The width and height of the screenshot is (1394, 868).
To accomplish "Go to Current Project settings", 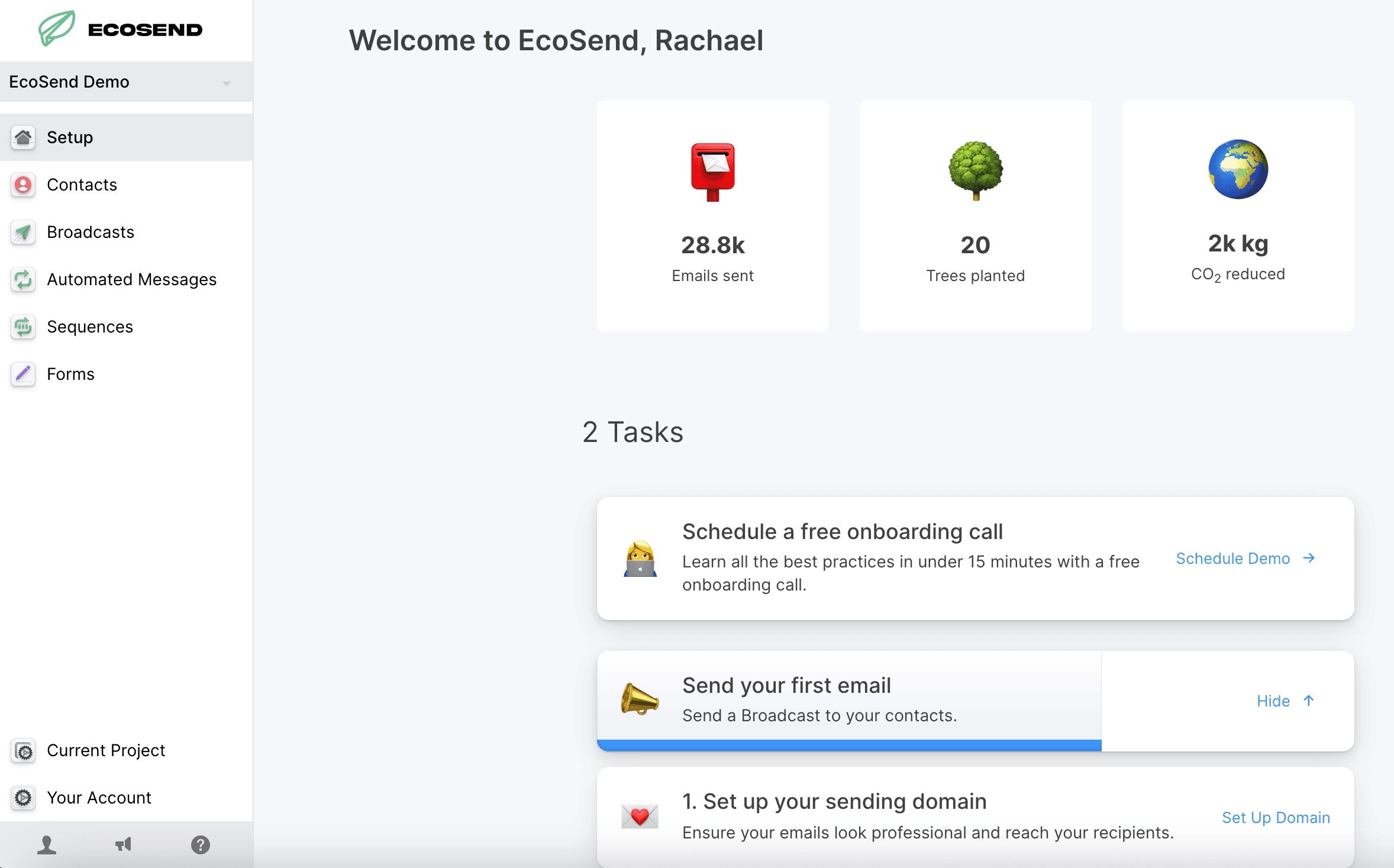I will pos(105,750).
